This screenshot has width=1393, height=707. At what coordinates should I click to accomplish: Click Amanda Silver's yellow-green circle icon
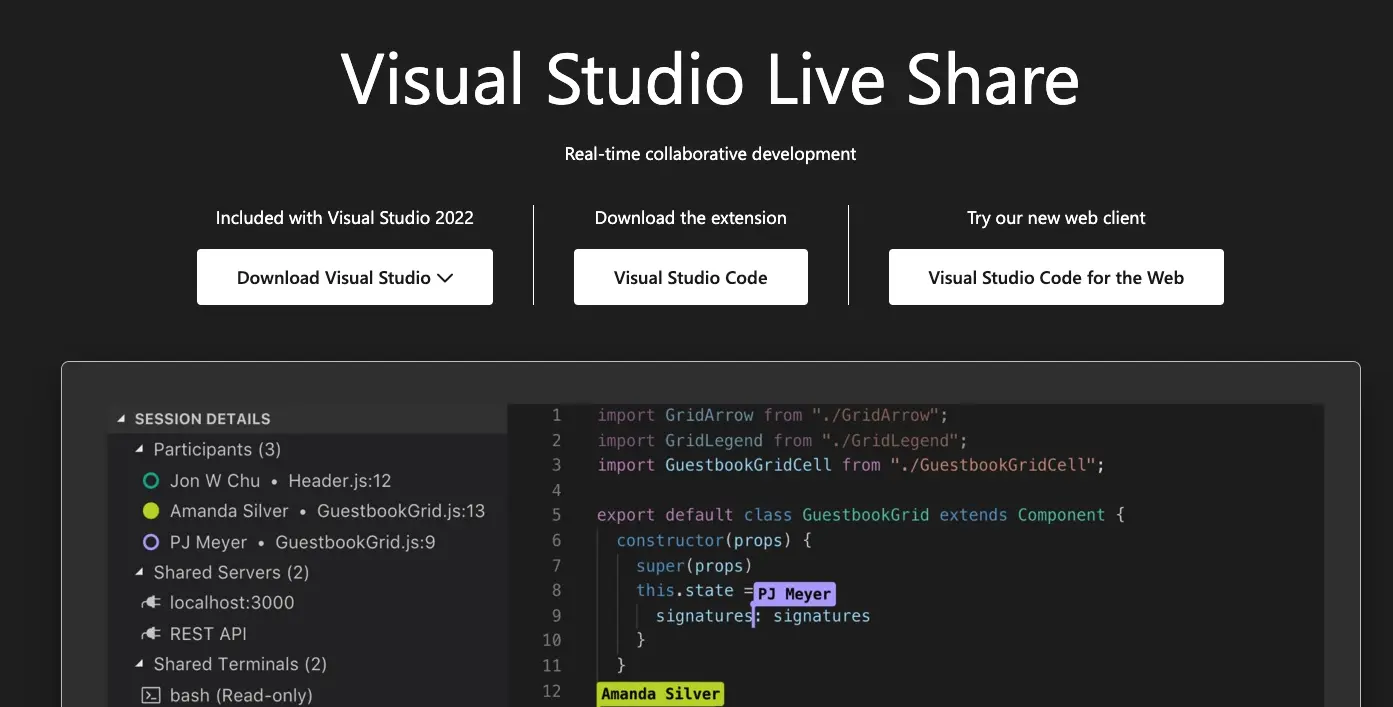point(151,511)
